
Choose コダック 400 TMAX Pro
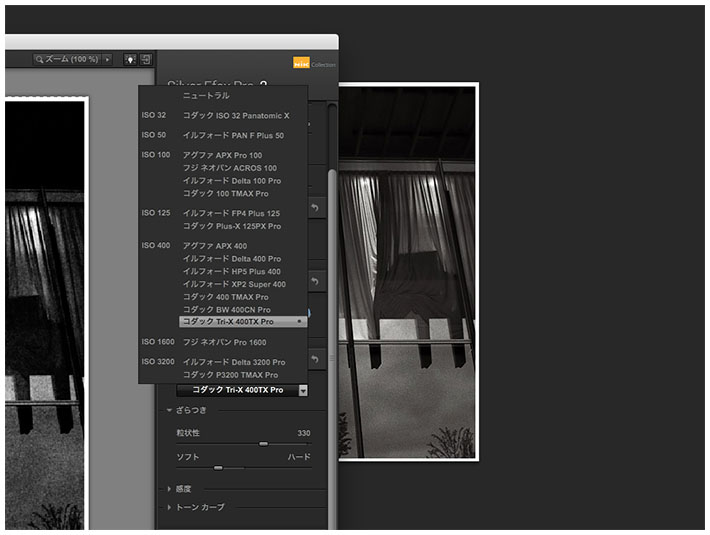click(x=225, y=296)
